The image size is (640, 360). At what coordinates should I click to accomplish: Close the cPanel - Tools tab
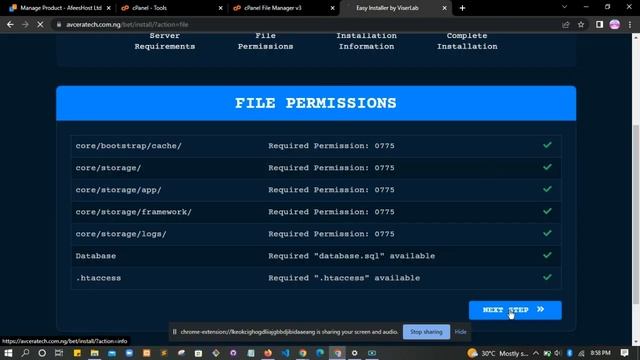click(x=221, y=8)
